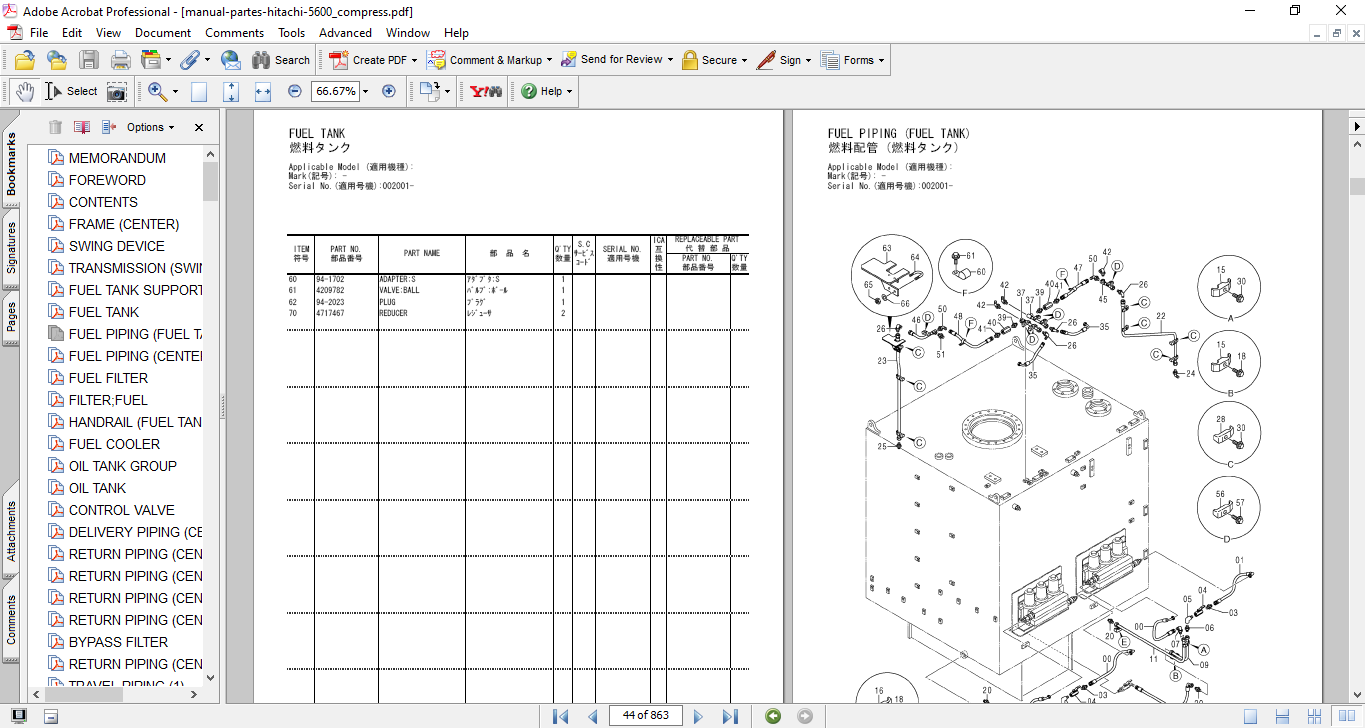This screenshot has width=1365, height=728.
Task: Select the Hand tool
Action: [24, 91]
